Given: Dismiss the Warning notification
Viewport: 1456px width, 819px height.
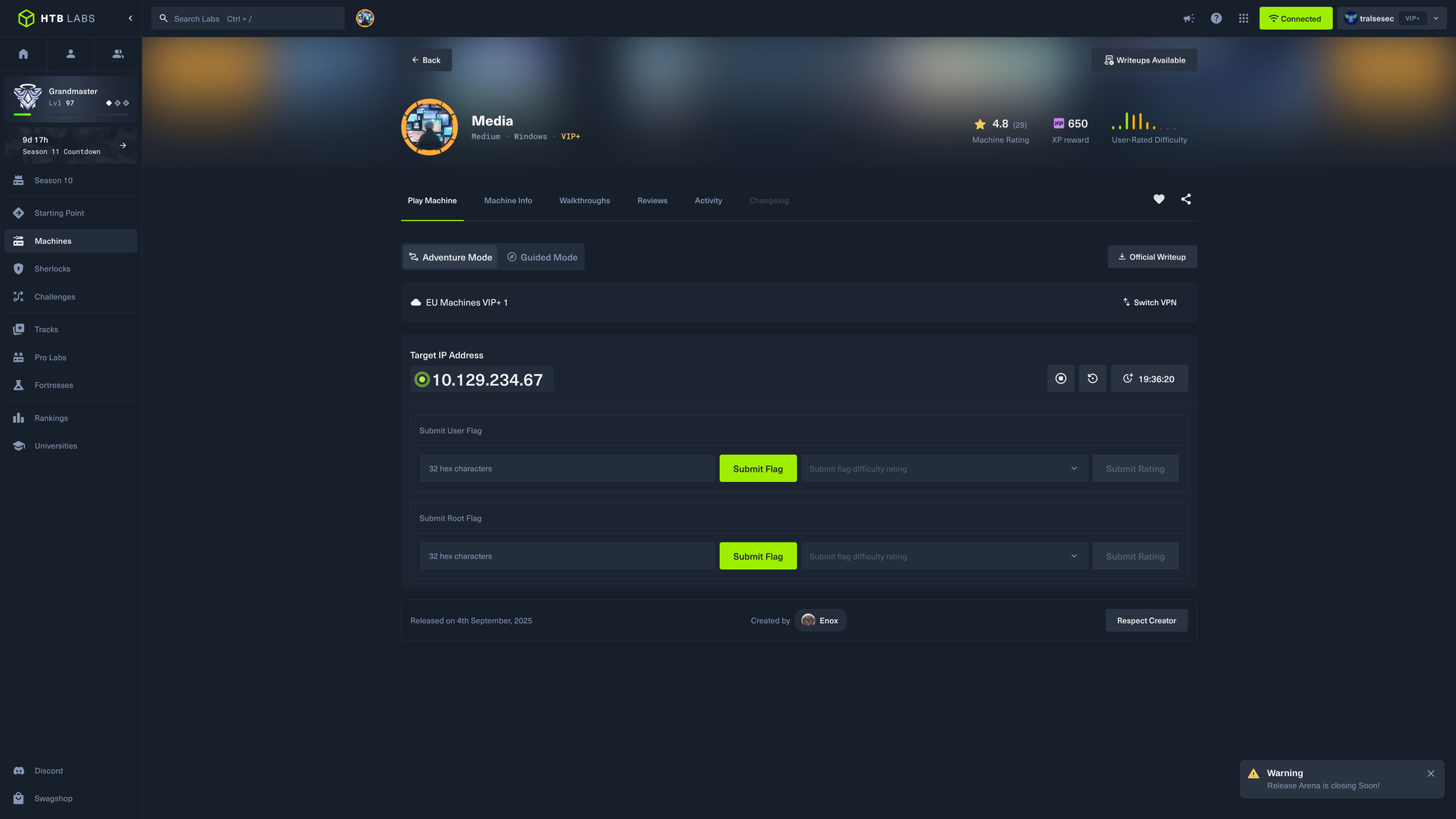Looking at the screenshot, I should (1431, 774).
